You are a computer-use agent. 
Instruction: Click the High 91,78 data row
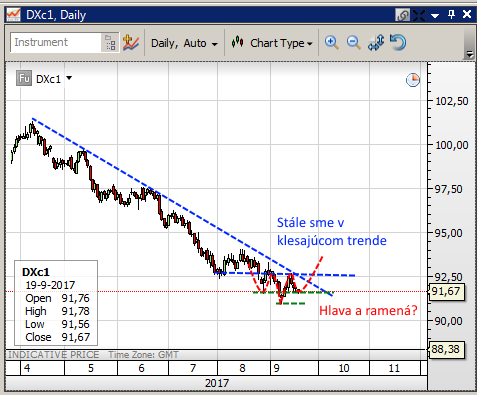coord(57,311)
